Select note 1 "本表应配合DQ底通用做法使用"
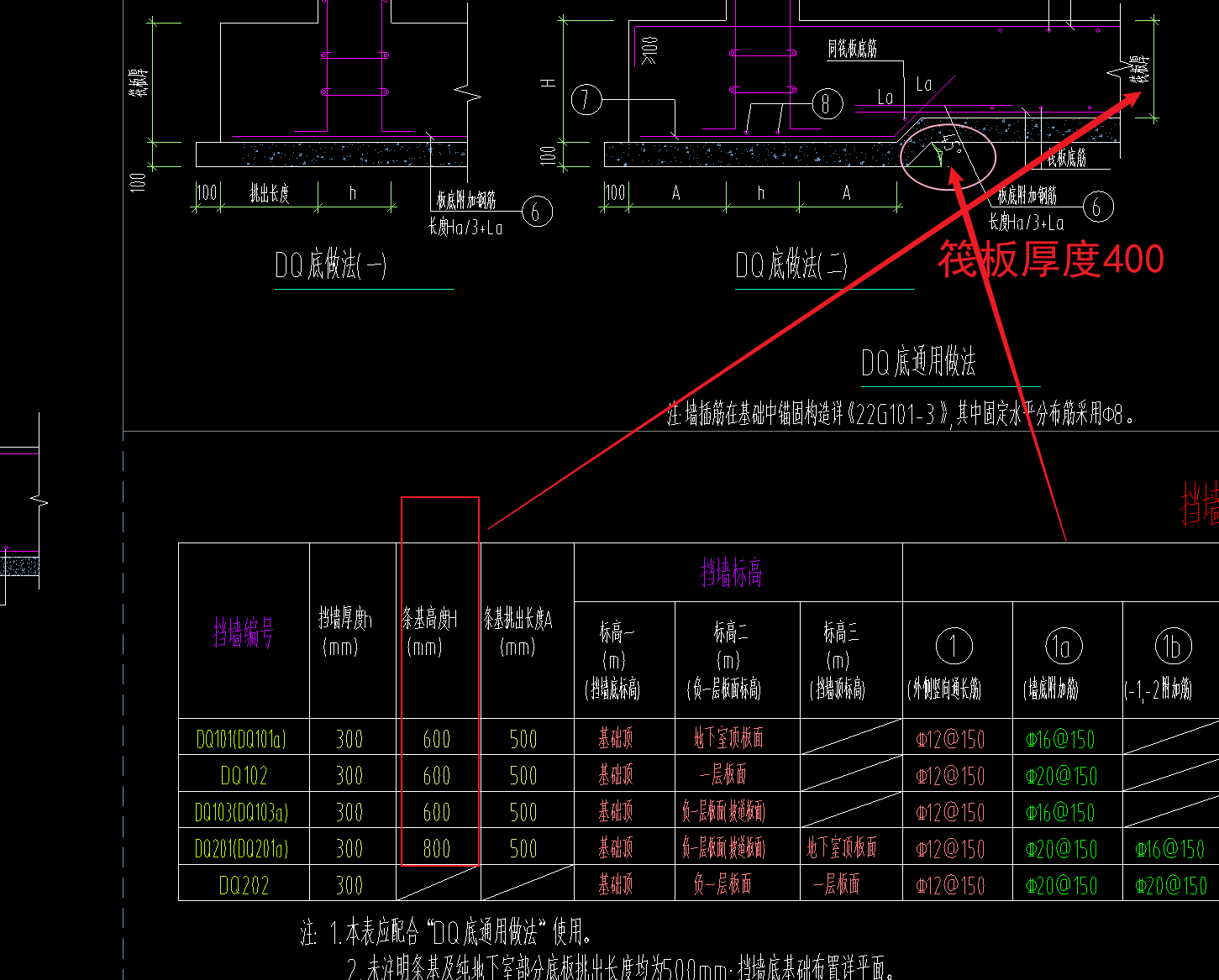Image resolution: width=1219 pixels, height=980 pixels. 460,932
